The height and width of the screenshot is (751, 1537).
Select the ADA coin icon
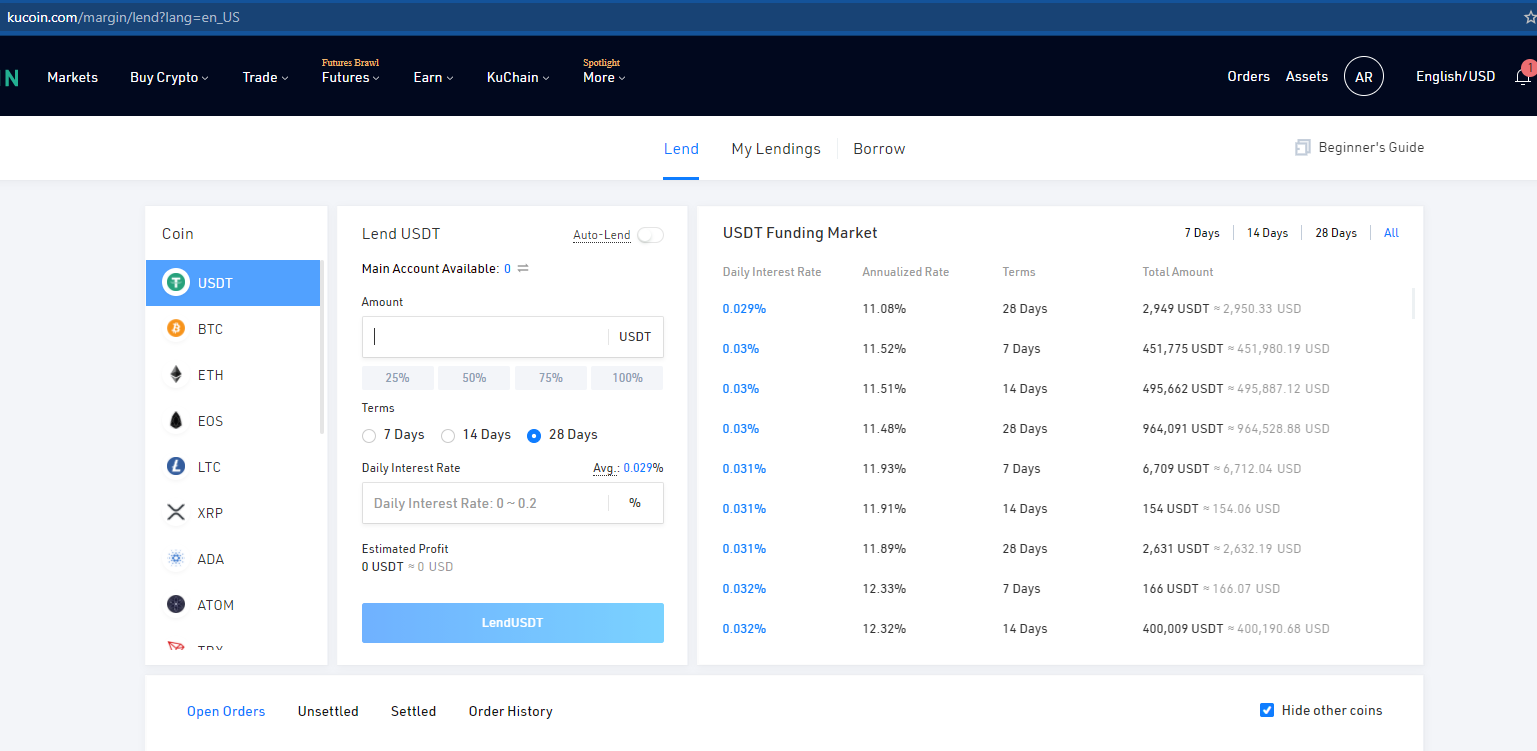(x=176, y=559)
